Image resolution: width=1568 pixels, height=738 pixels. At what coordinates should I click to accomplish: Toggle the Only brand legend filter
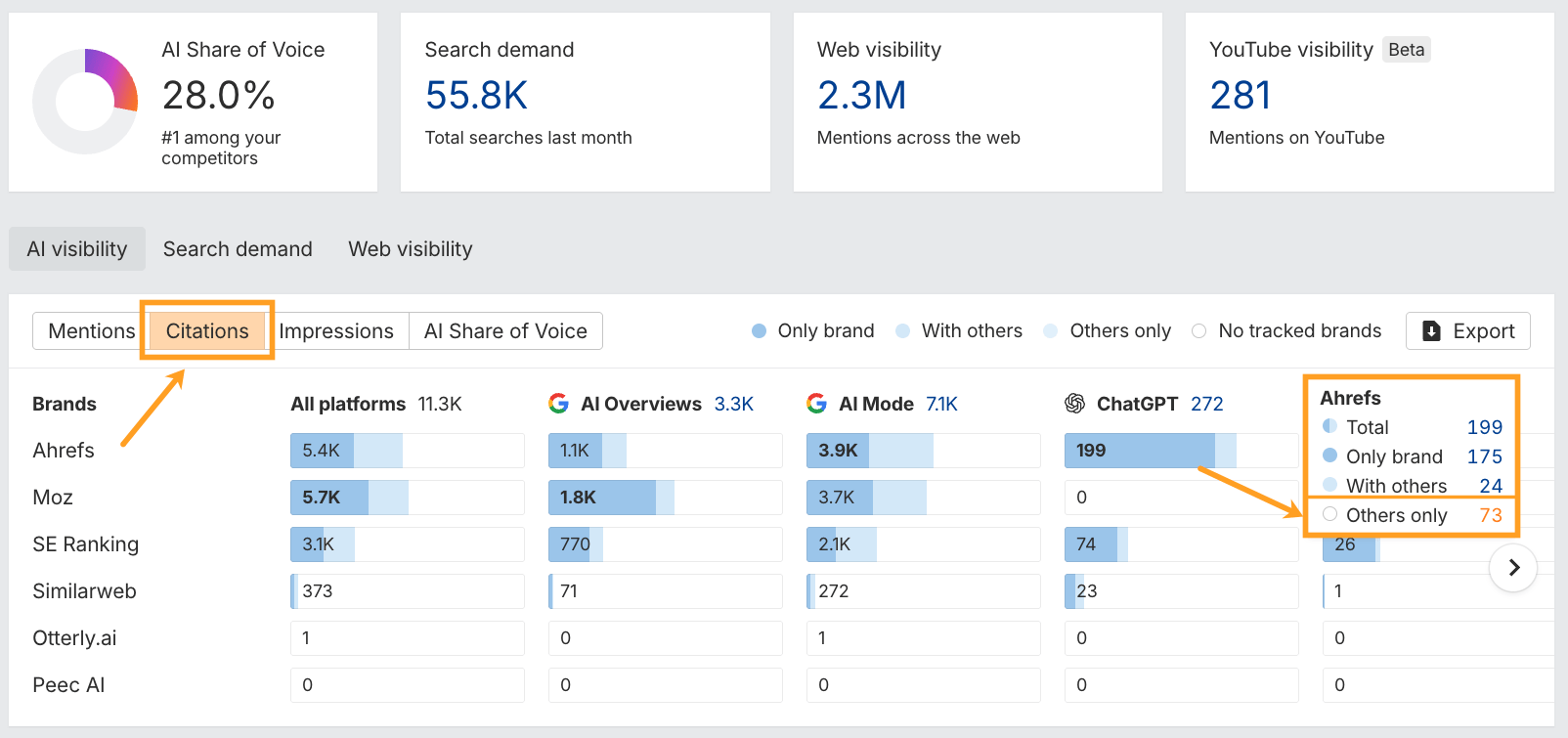click(812, 331)
